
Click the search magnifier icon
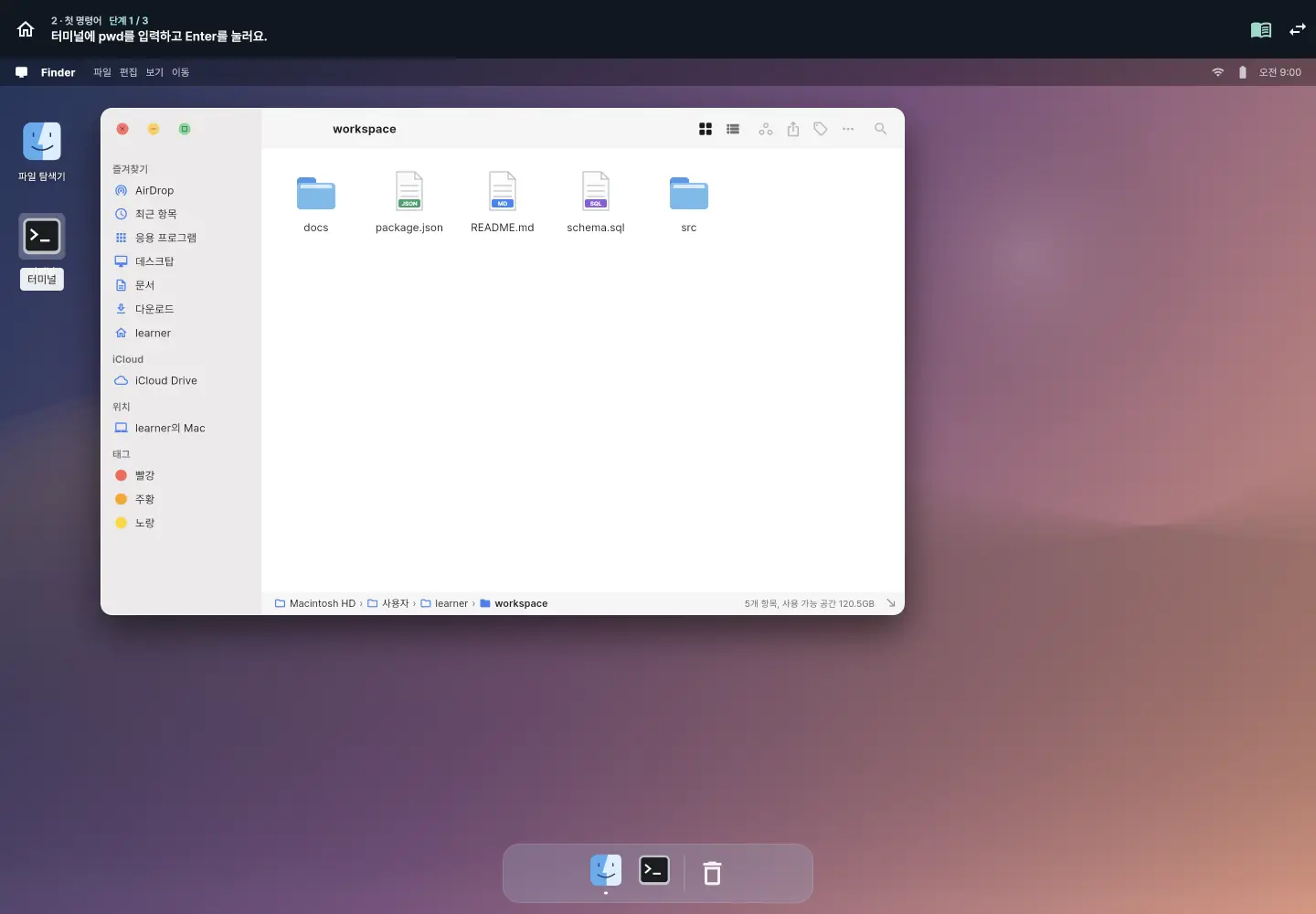880,129
